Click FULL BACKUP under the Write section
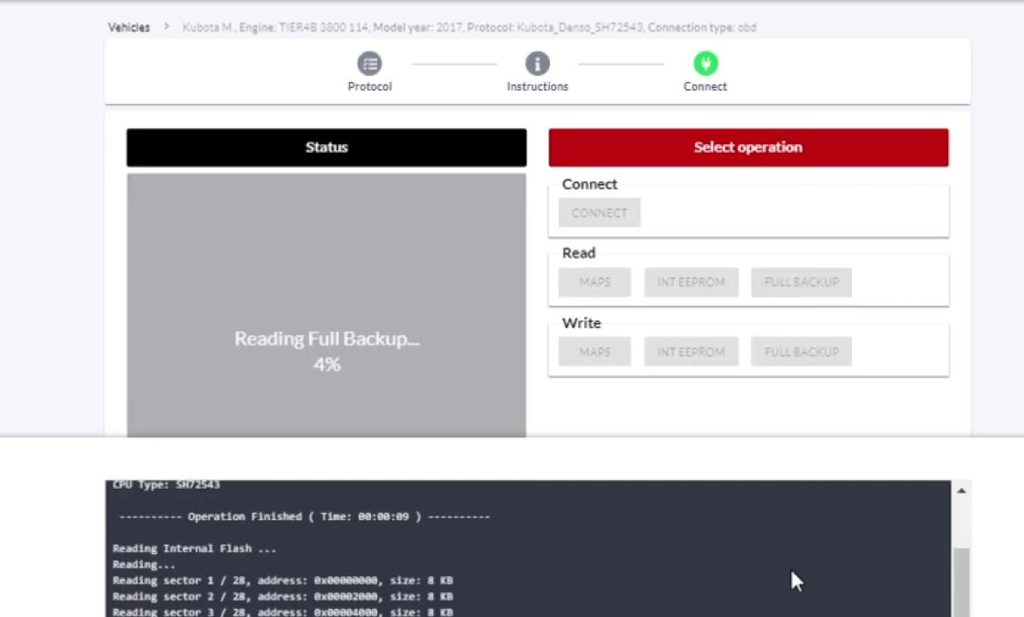1024x617 pixels. [x=801, y=352]
